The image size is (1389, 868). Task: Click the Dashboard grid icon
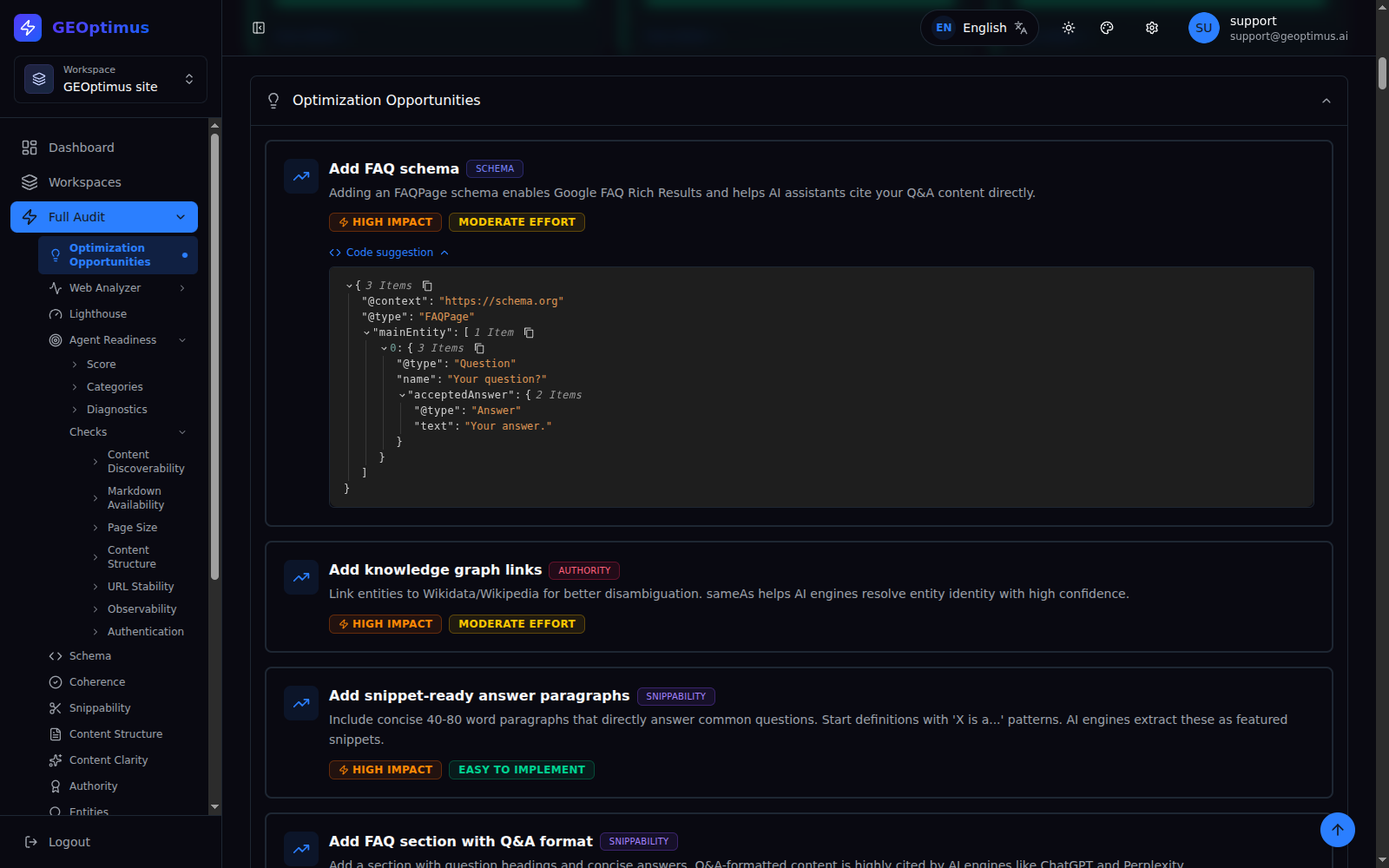(x=30, y=148)
